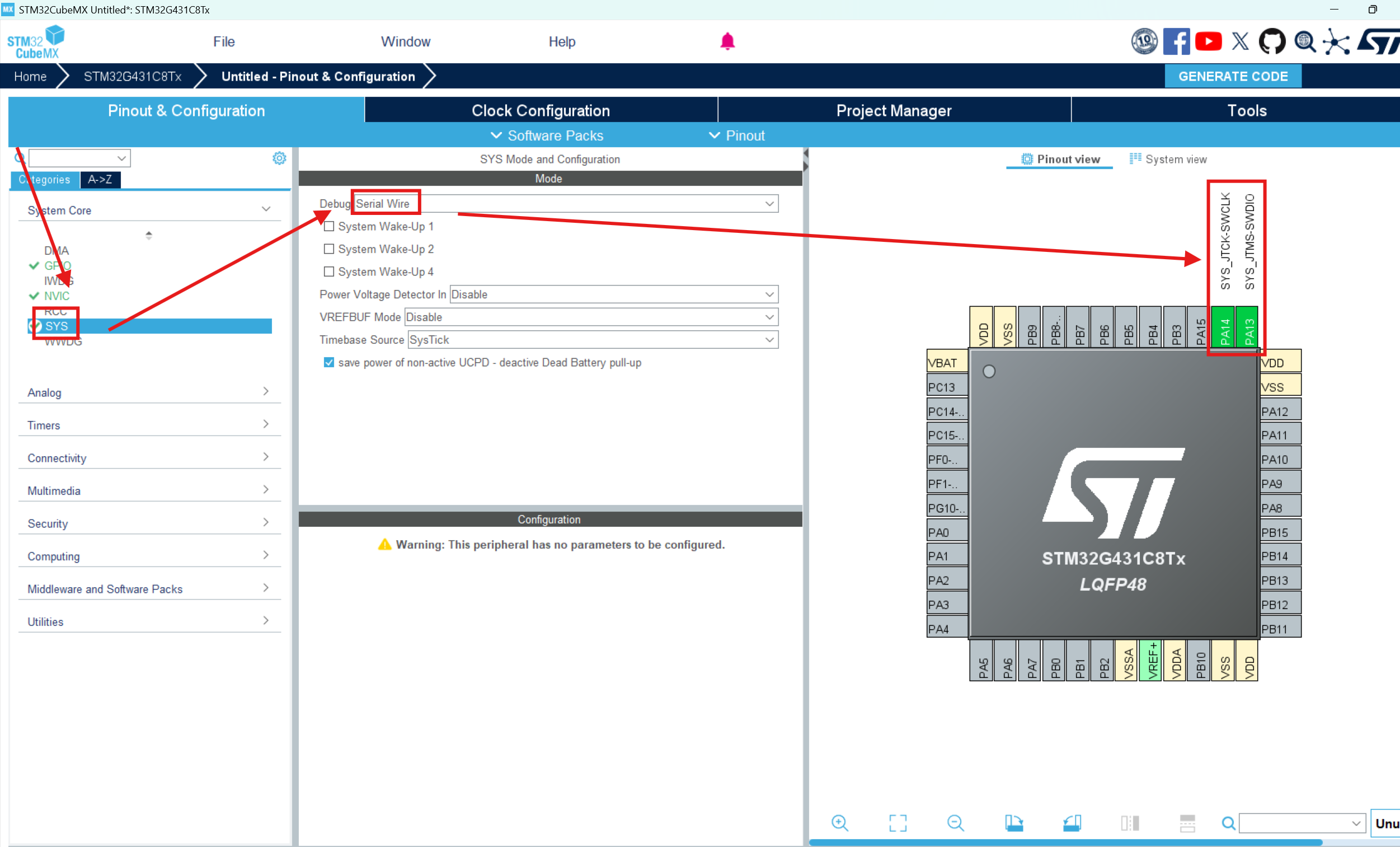Open the GitHub icon link
The image size is (1400, 847).
tap(1272, 41)
